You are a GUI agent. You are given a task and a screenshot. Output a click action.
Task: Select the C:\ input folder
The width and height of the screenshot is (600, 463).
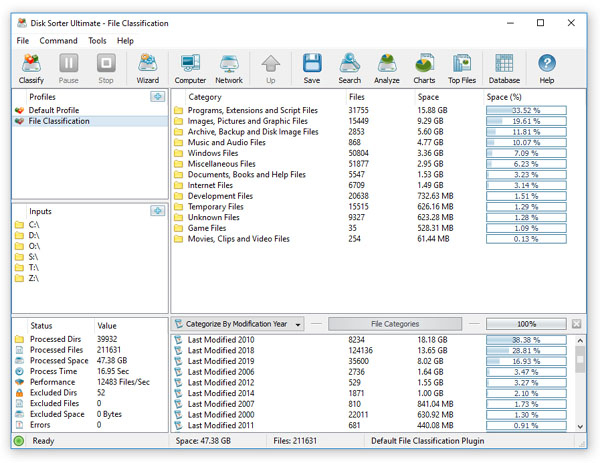click(34, 225)
